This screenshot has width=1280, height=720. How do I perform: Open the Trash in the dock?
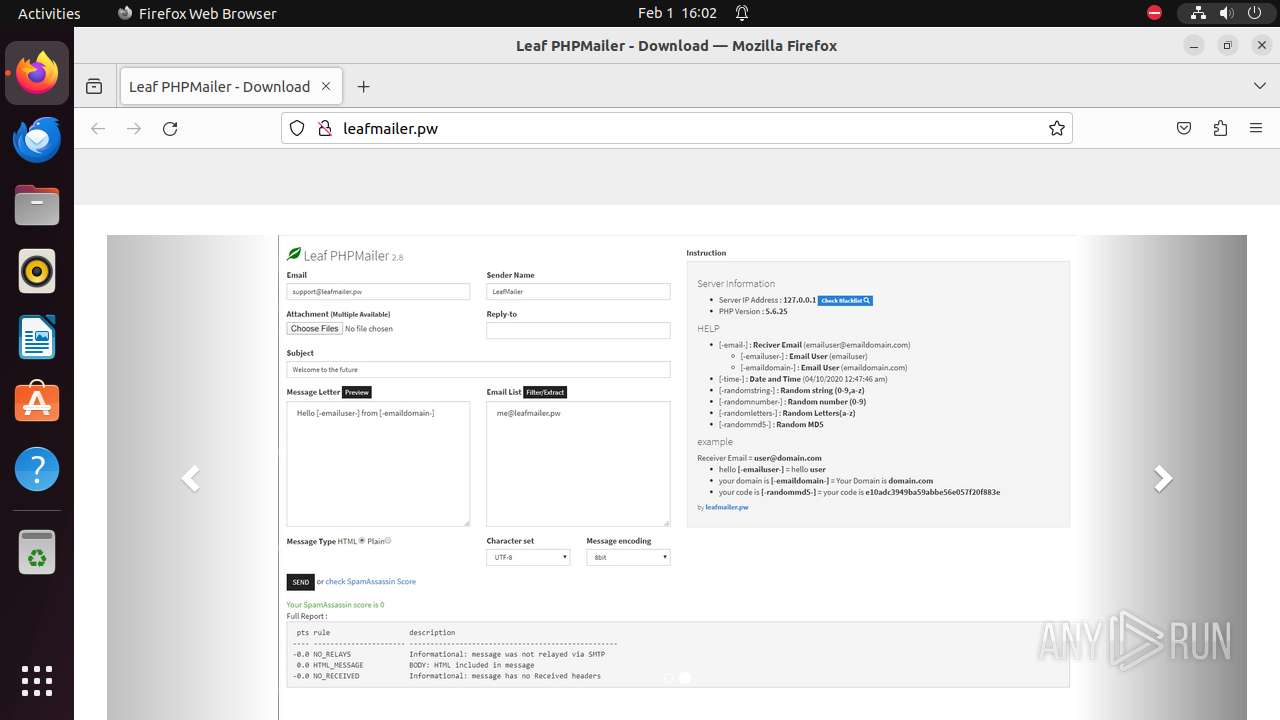point(37,552)
